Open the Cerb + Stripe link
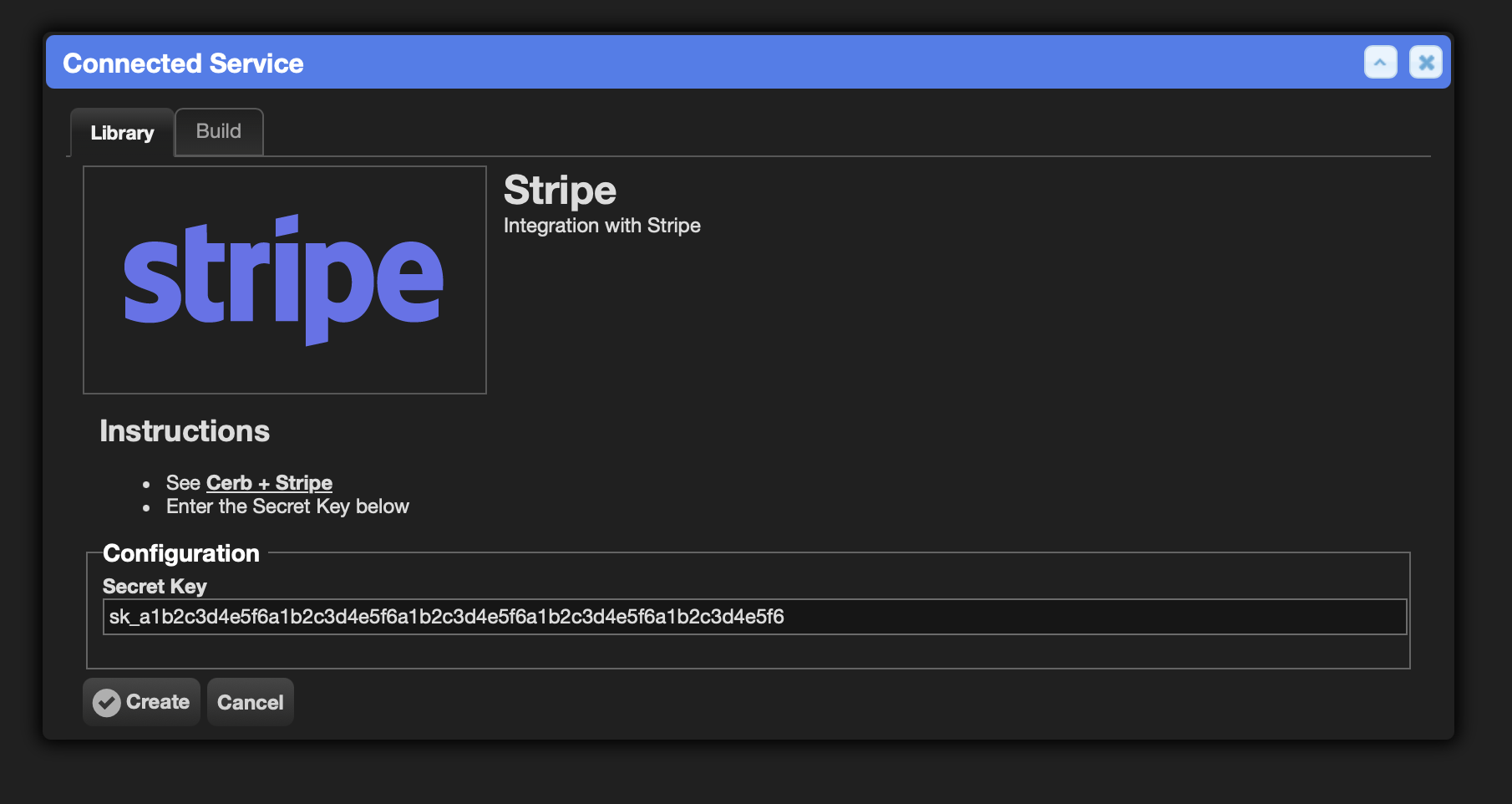Image resolution: width=1512 pixels, height=804 pixels. point(269,483)
